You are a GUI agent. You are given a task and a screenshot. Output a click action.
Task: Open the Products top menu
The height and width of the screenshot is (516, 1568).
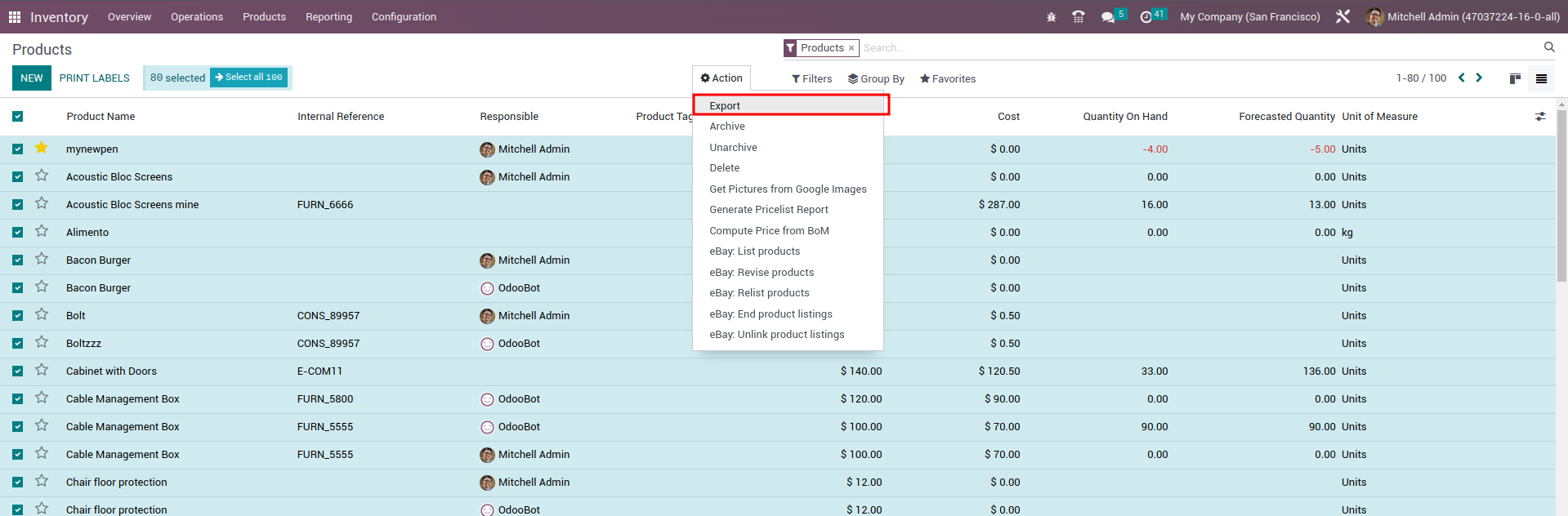pos(264,16)
